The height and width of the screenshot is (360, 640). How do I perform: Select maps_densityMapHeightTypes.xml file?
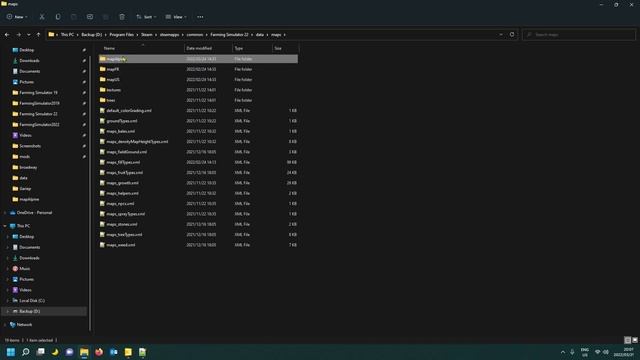click(x=198, y=142)
